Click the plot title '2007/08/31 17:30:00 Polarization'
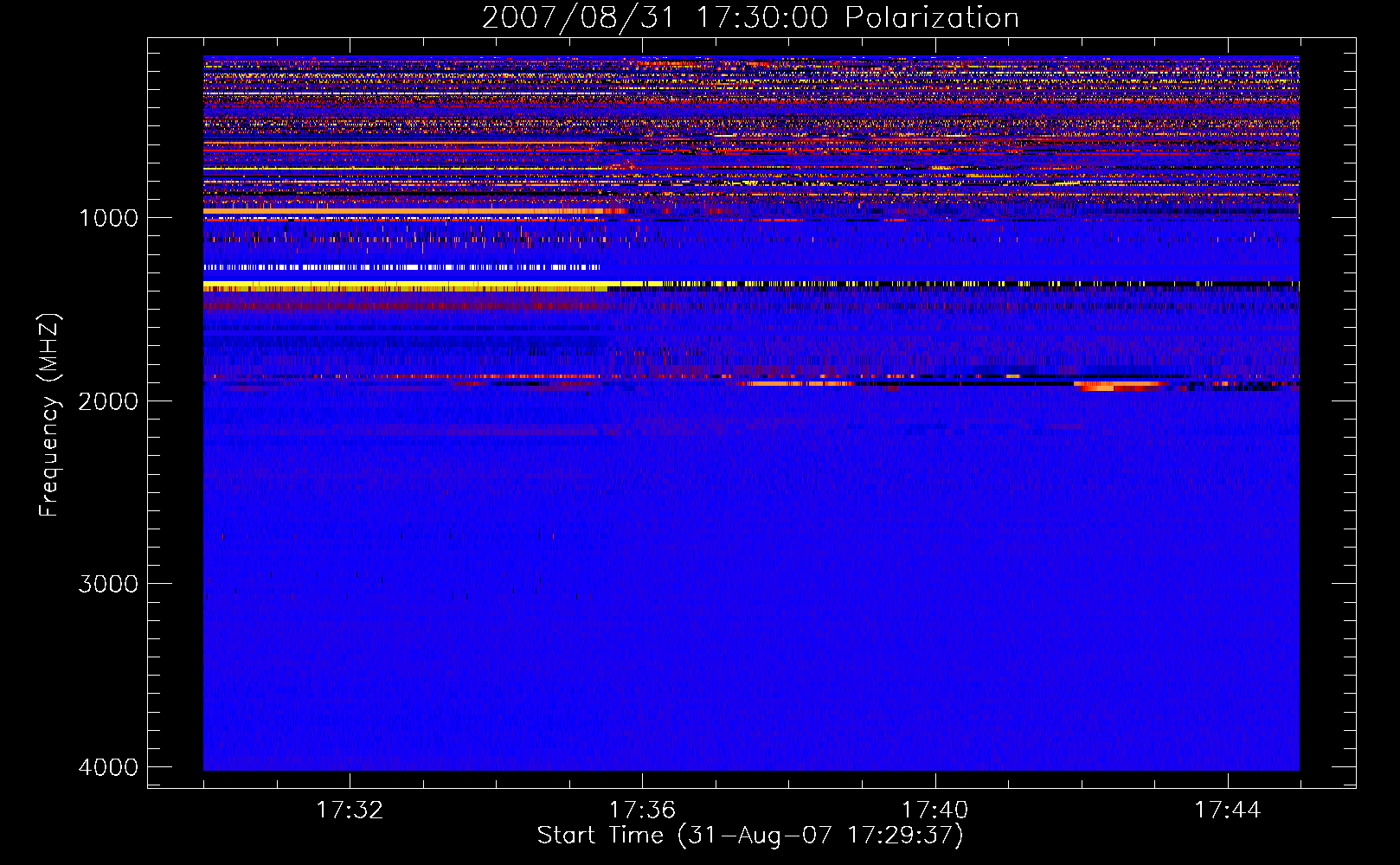The image size is (1400, 865). 750,17
